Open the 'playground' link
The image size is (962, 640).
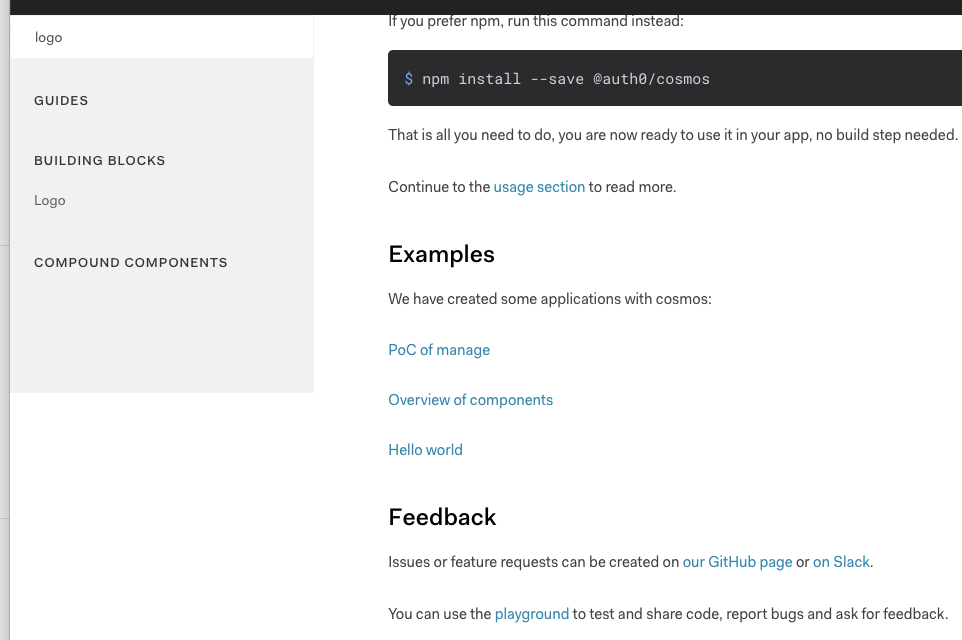tap(532, 614)
